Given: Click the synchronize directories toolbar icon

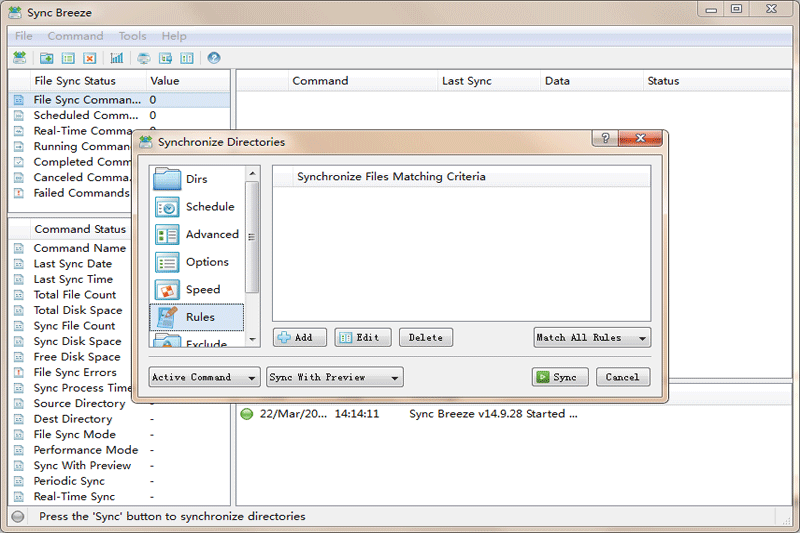Looking at the screenshot, I should 19,58.
